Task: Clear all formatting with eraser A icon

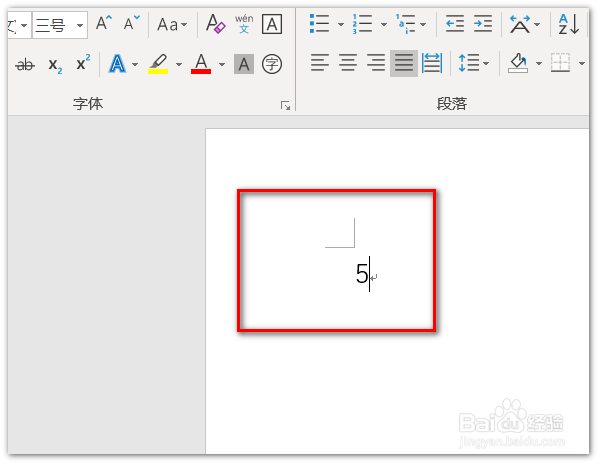Action: pos(215,24)
